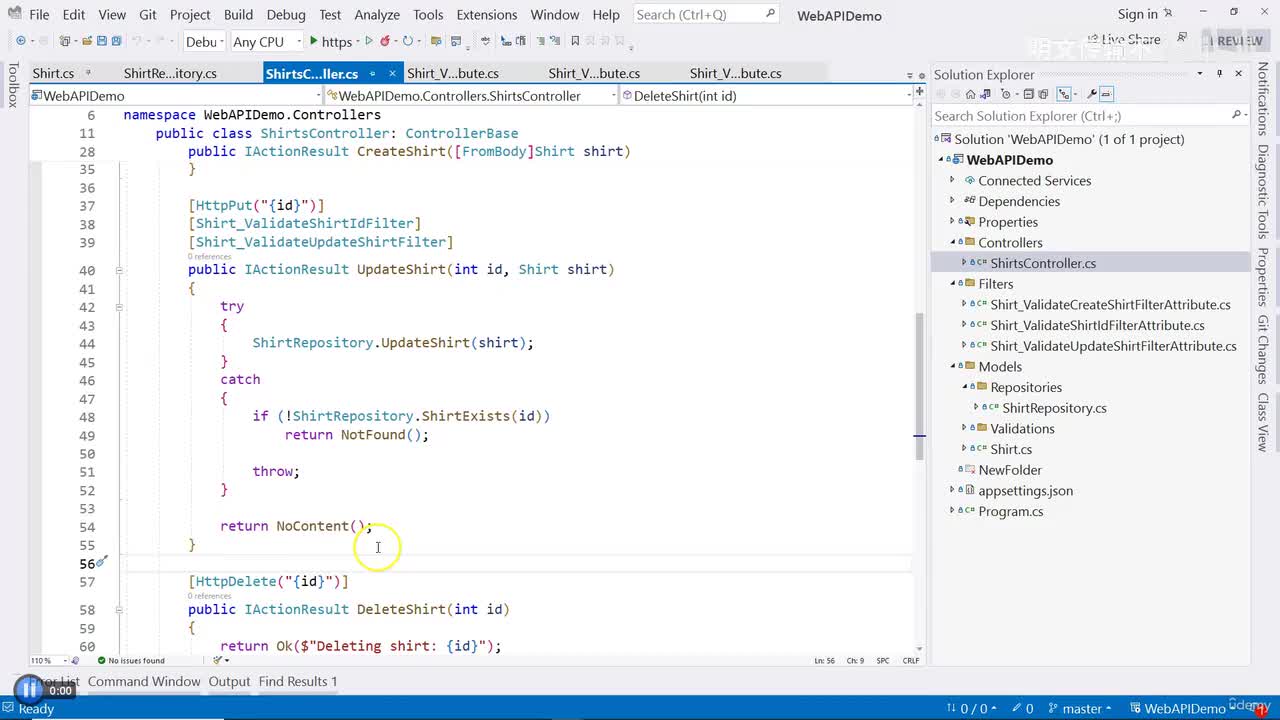
Task: Click the Navigate Backward toolbar icon
Action: tap(20, 41)
